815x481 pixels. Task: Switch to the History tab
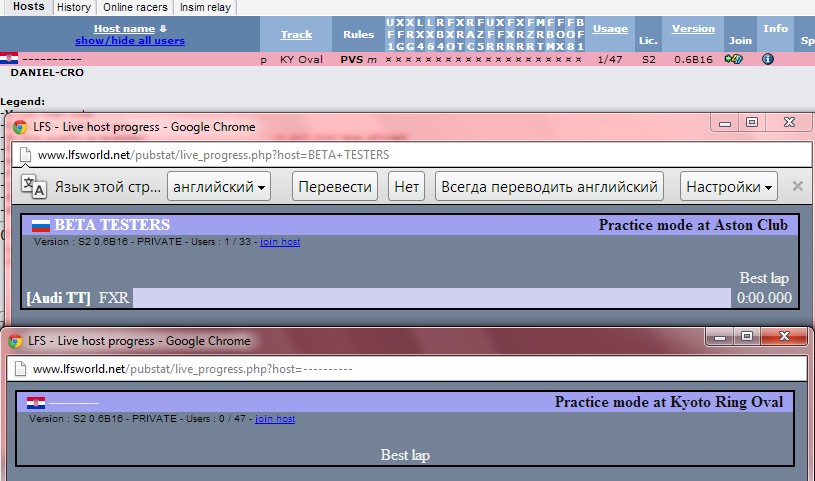coord(74,7)
